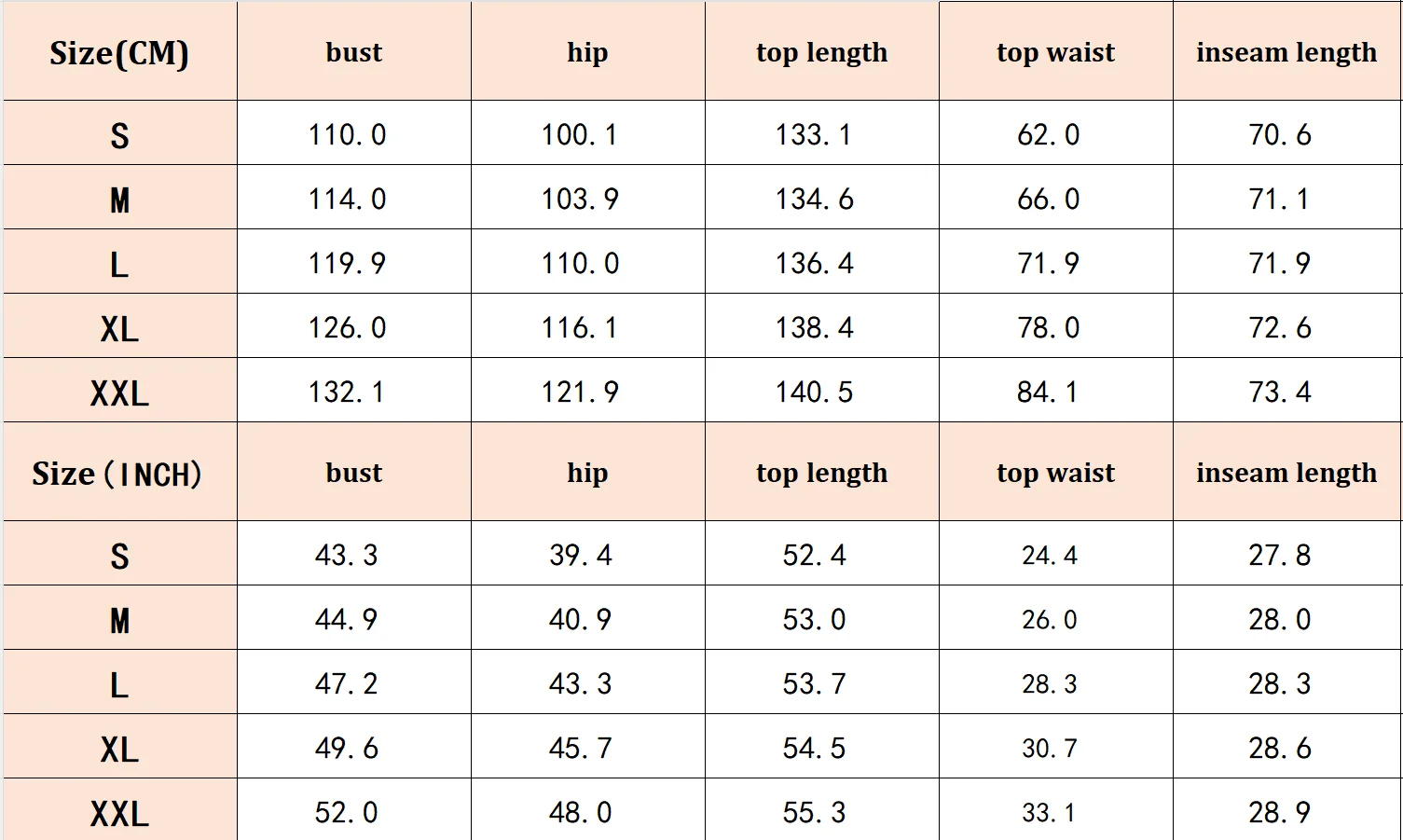The height and width of the screenshot is (840, 1403).
Task: Click the inseam length value 28.6
Action: click(x=1280, y=749)
